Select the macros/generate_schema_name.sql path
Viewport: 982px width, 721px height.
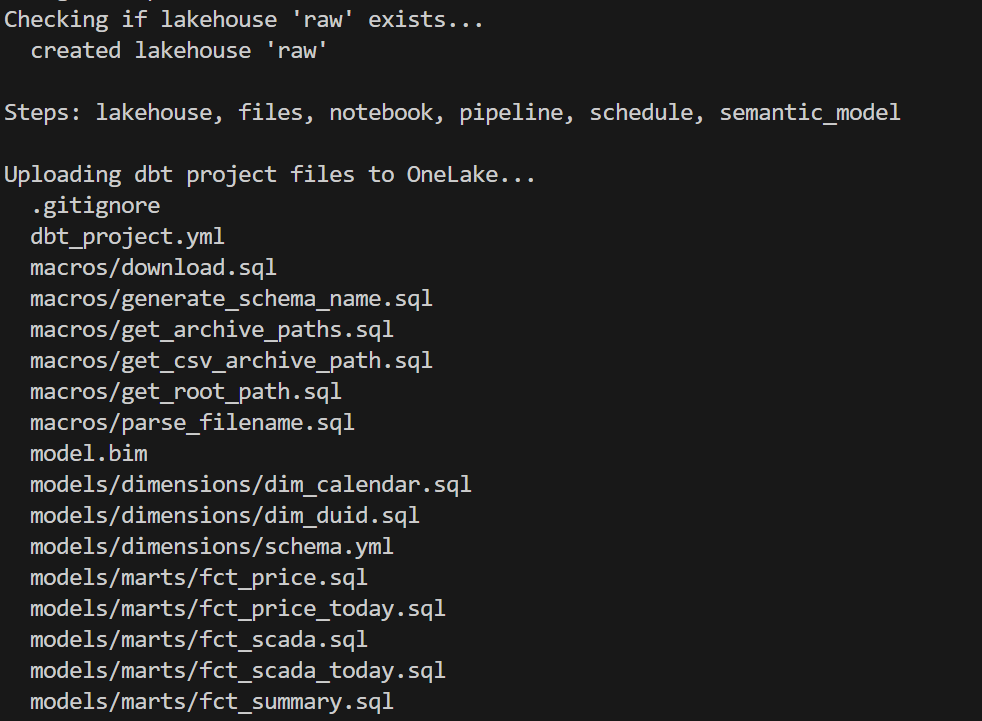coord(231,299)
